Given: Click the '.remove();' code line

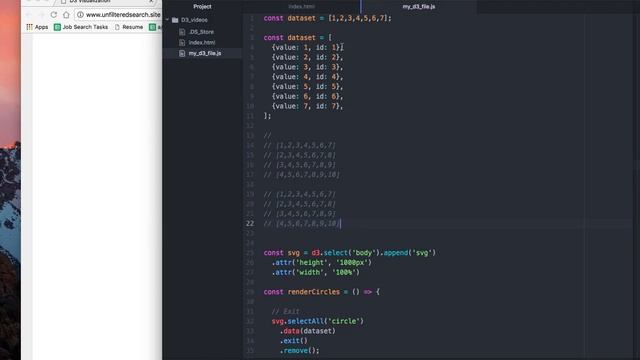Looking at the screenshot, I should point(300,351).
